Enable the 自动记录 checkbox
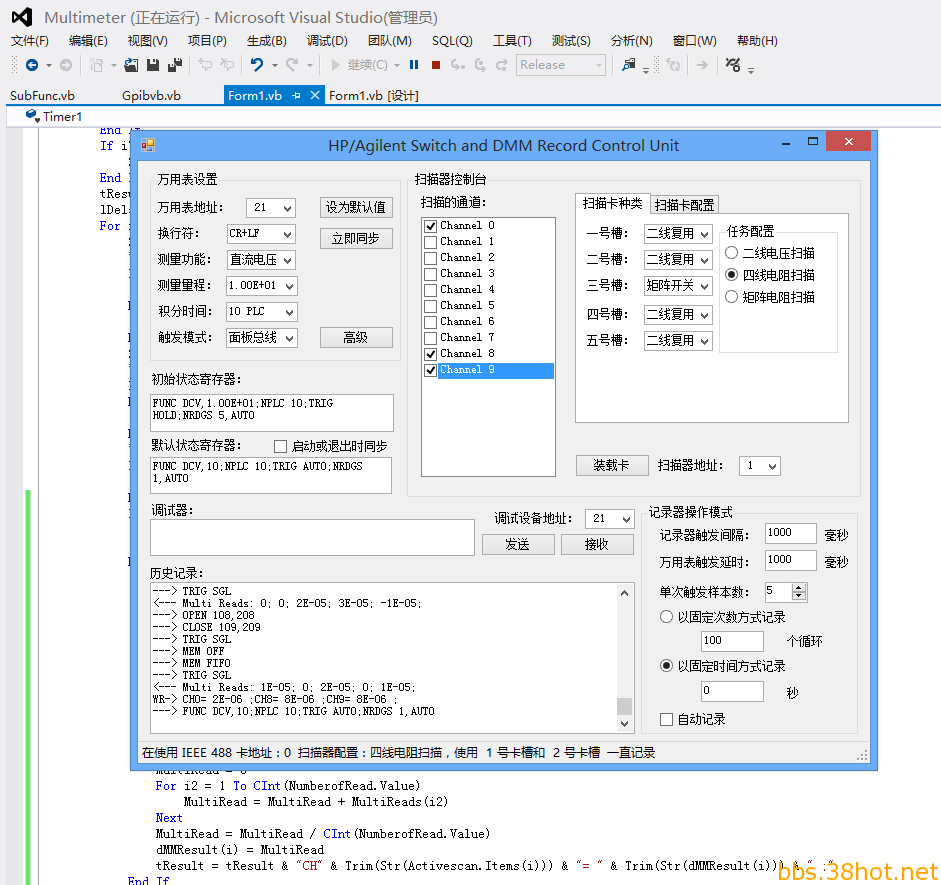The height and width of the screenshot is (885, 941). 666,719
